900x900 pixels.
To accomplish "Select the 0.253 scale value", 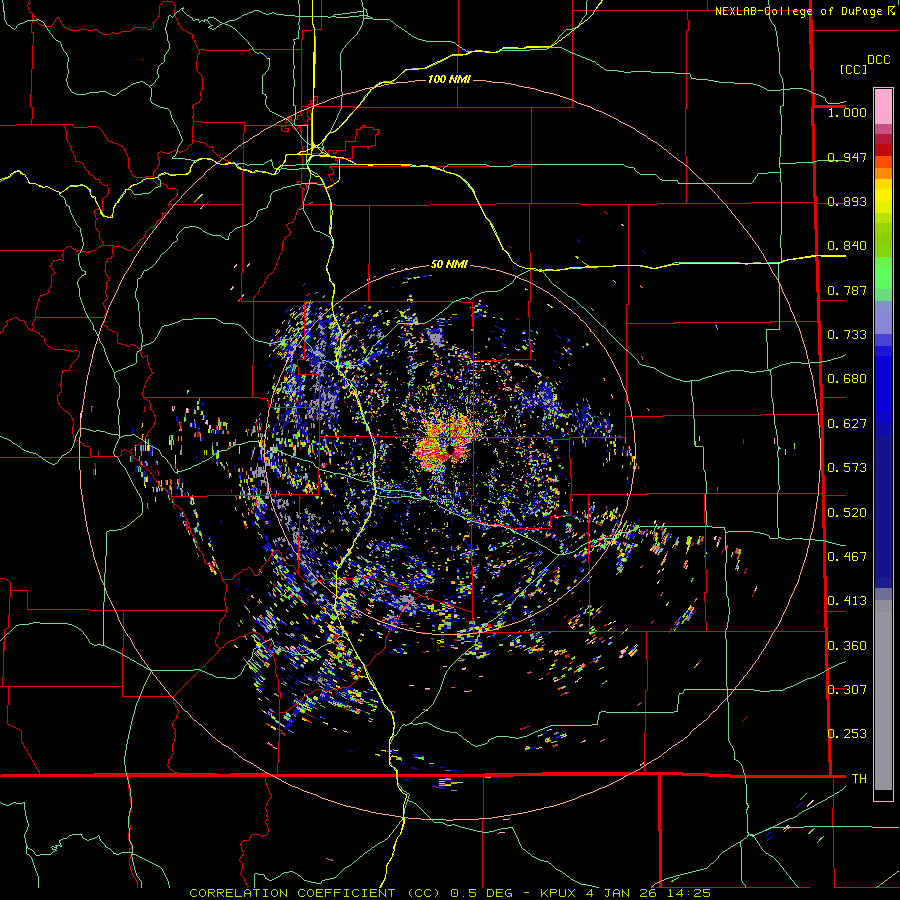I will [847, 734].
